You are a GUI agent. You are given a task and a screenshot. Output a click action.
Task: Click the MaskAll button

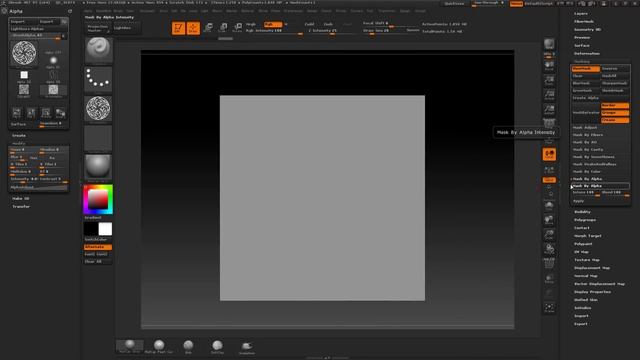click(615, 76)
